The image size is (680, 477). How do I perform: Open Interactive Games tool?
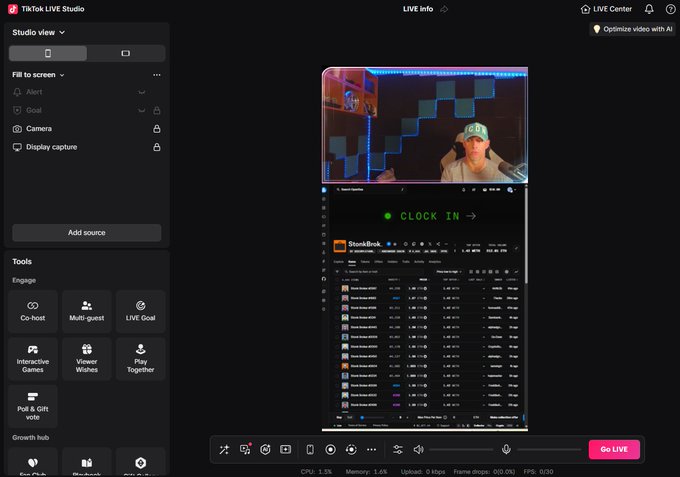33,359
